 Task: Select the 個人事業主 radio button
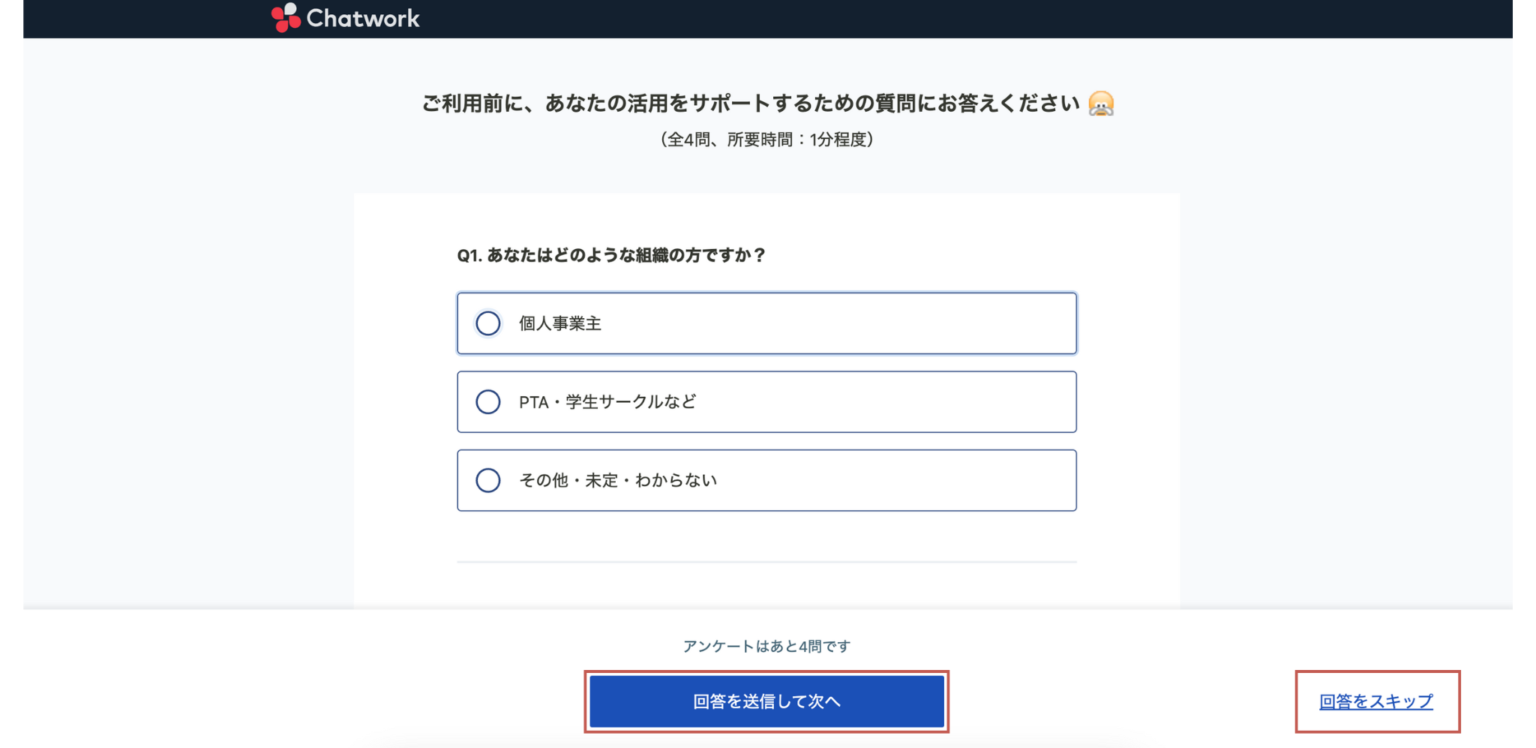pos(488,323)
